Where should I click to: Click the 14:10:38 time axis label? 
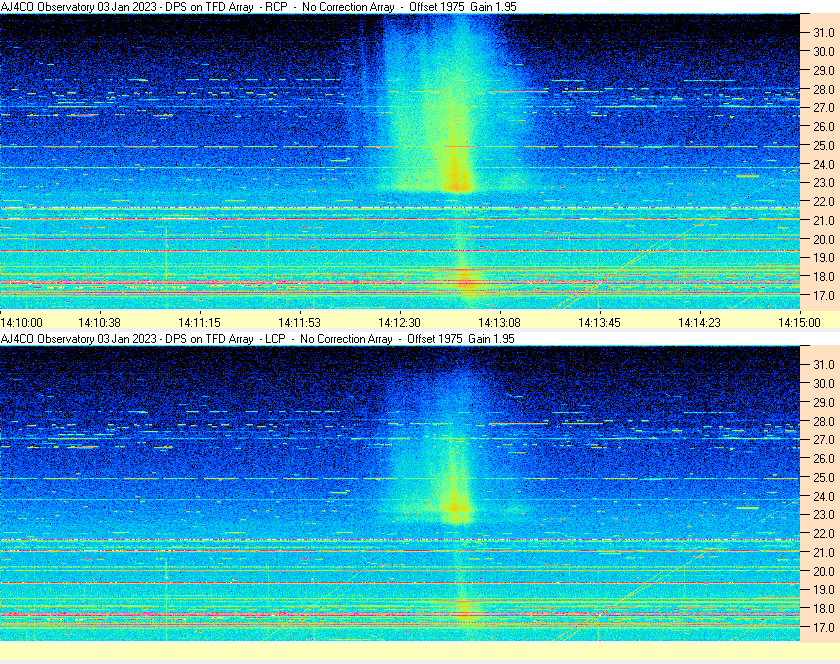[x=100, y=323]
